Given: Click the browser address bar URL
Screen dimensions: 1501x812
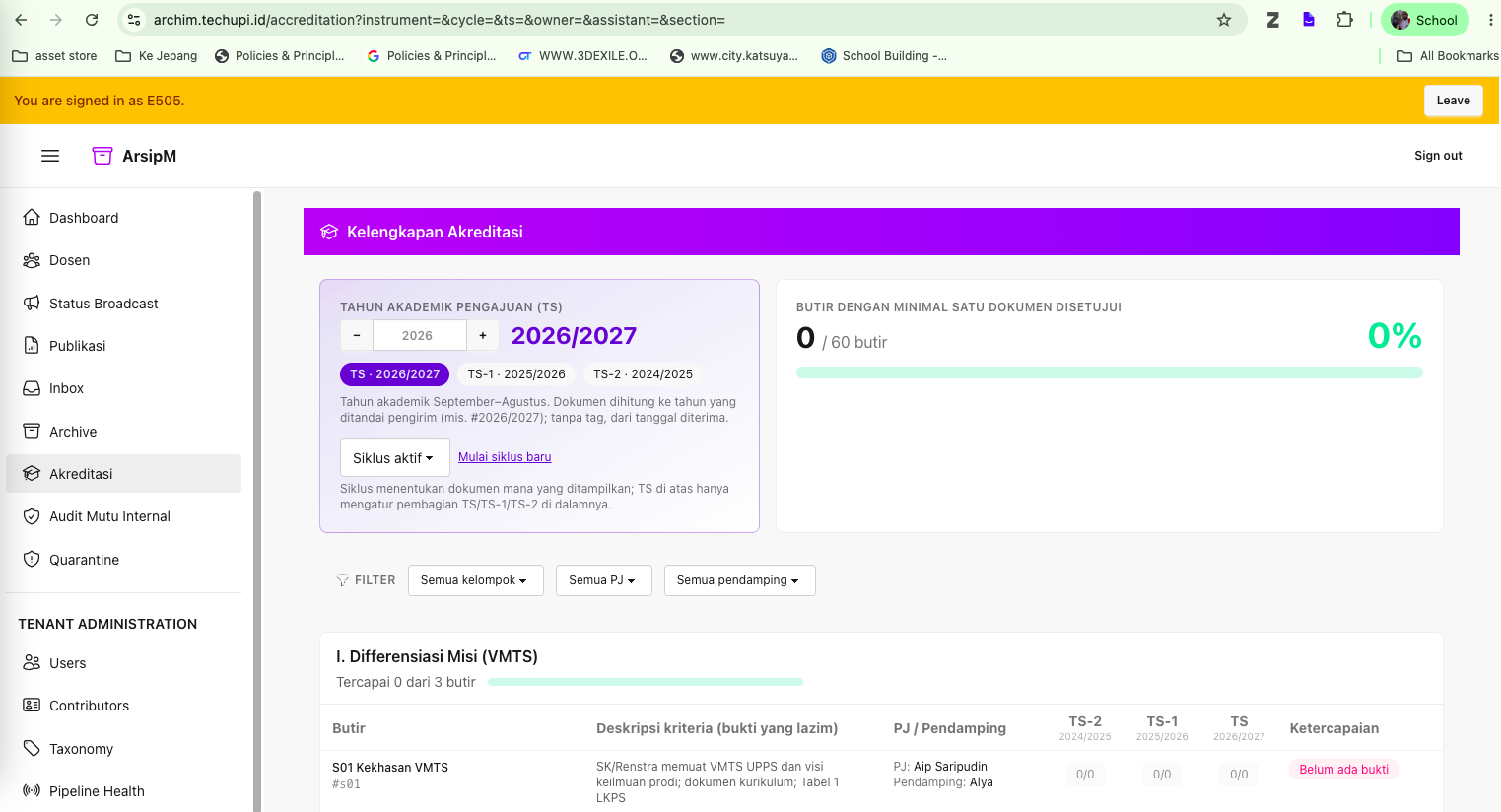Looking at the screenshot, I should tap(440, 20).
